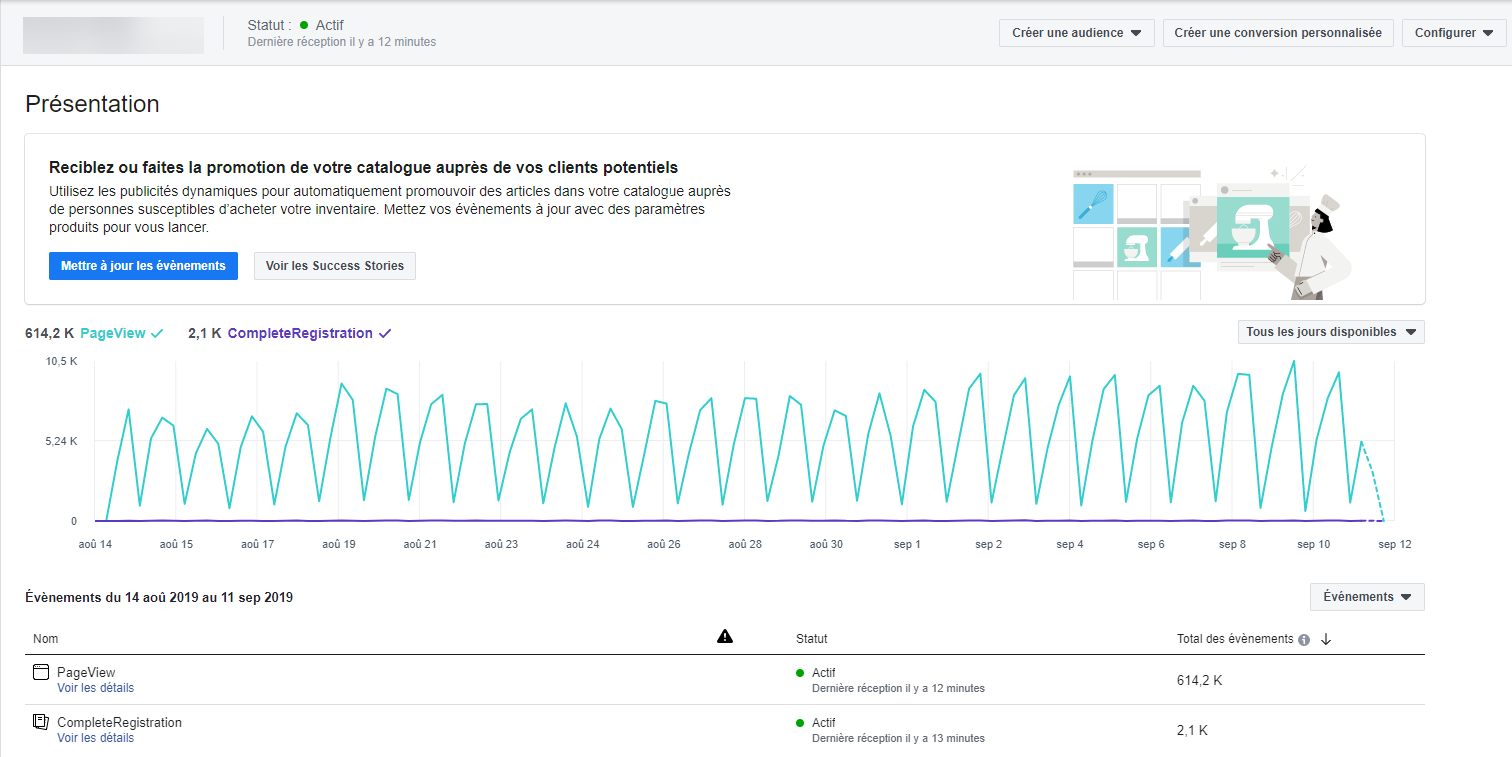The image size is (1512, 757).
Task: Click the warning triangle column icon
Action: click(725, 637)
